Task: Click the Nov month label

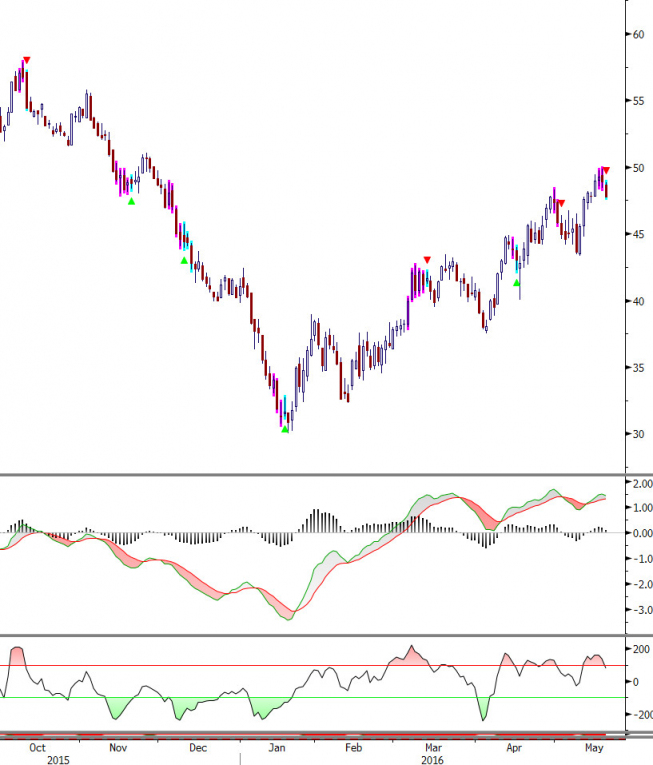Action: 118,747
